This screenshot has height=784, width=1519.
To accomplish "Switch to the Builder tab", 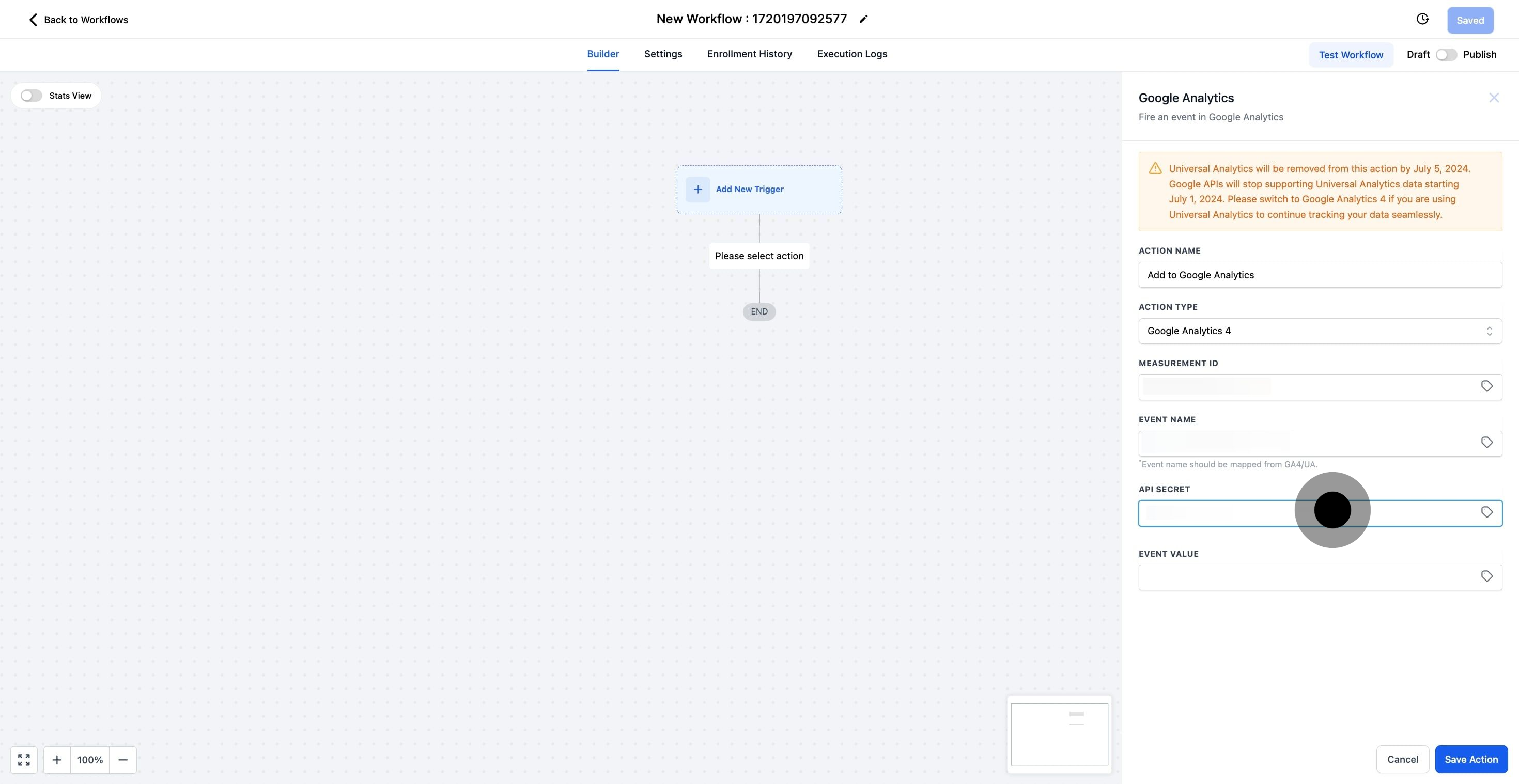I will 602,54.
